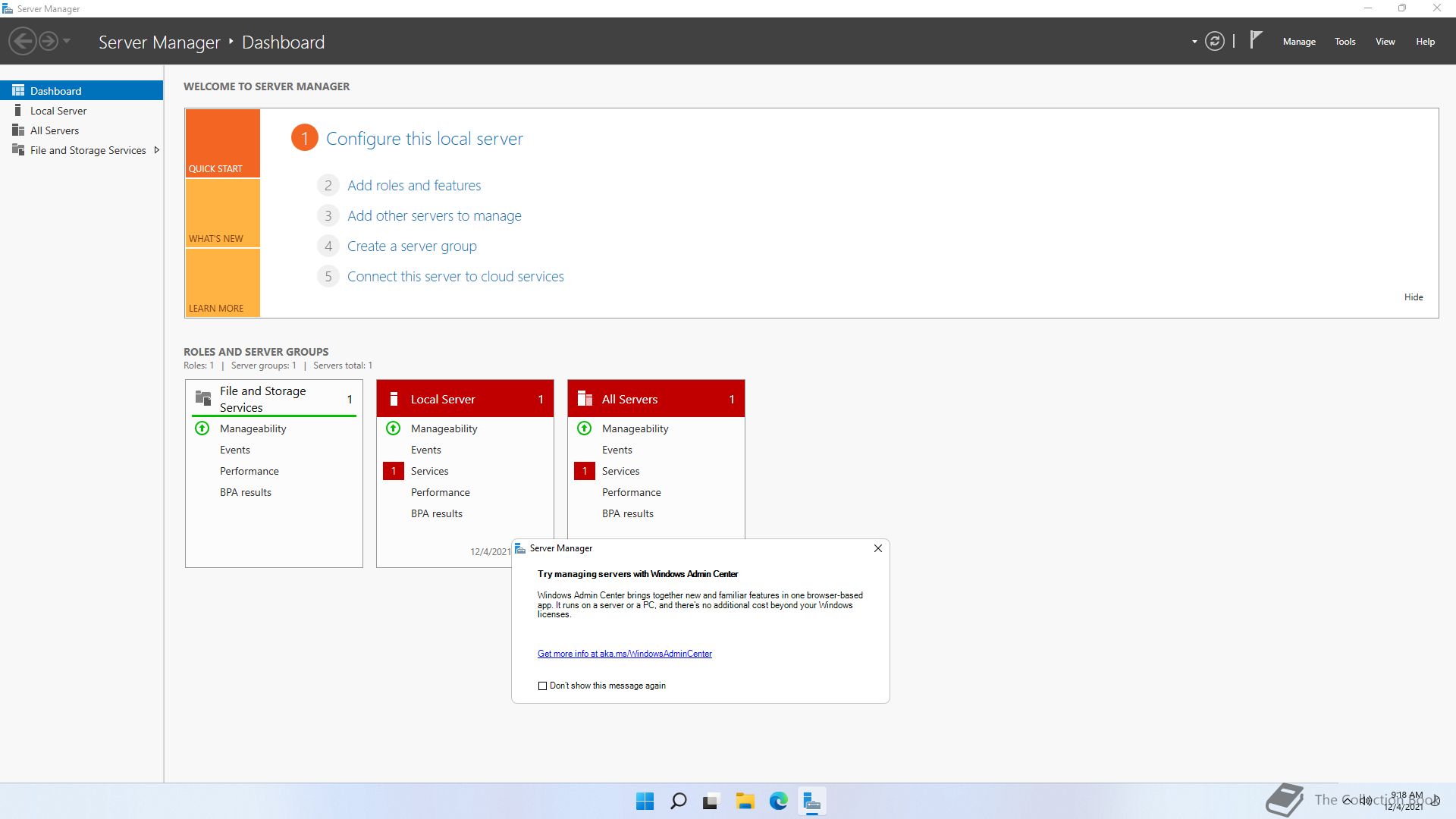
Task: Select the WHAT'S NEW orange tile
Action: pos(222,213)
